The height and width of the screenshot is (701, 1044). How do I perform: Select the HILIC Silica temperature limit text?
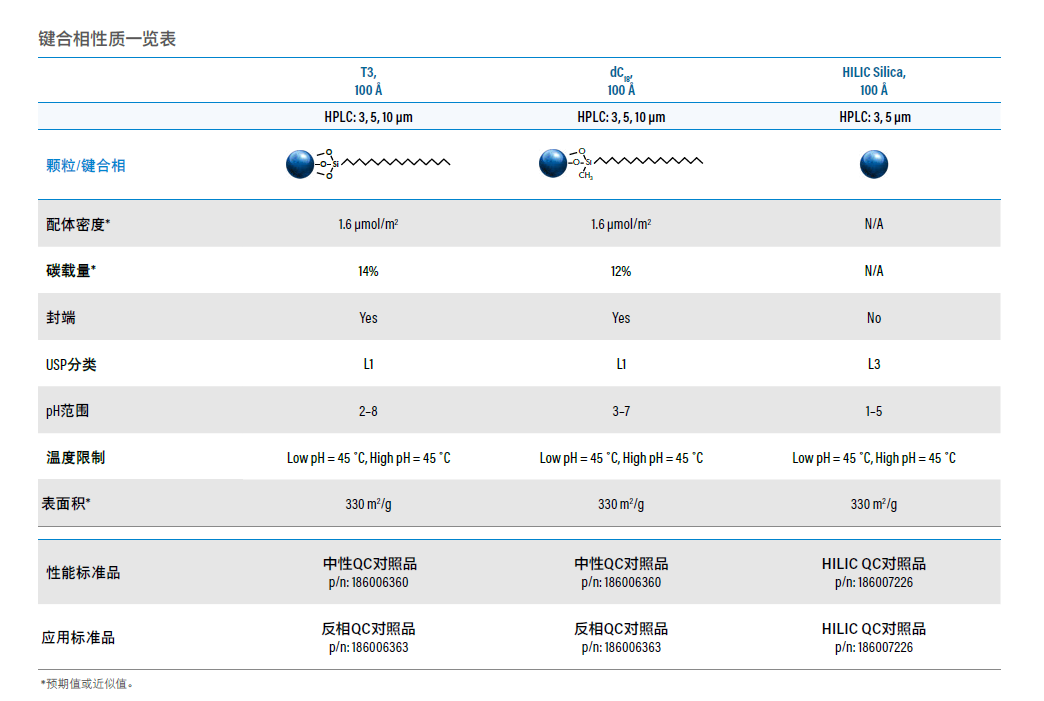pos(874,458)
